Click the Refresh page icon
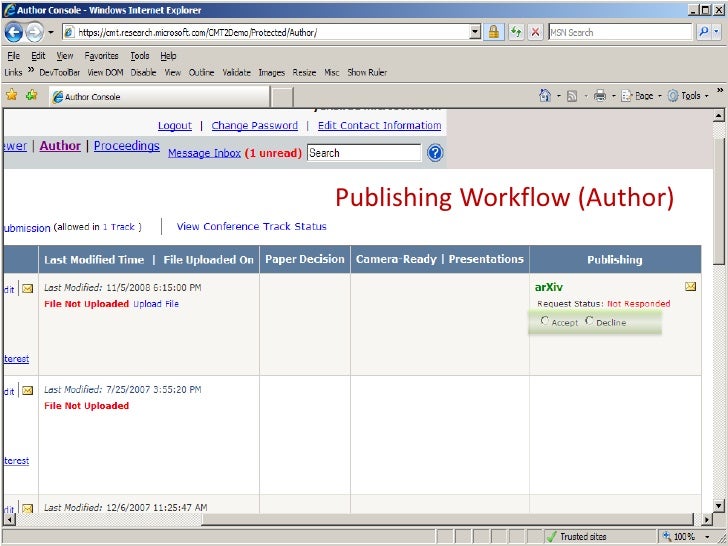Viewport: 728px width, 546px height. click(x=516, y=32)
